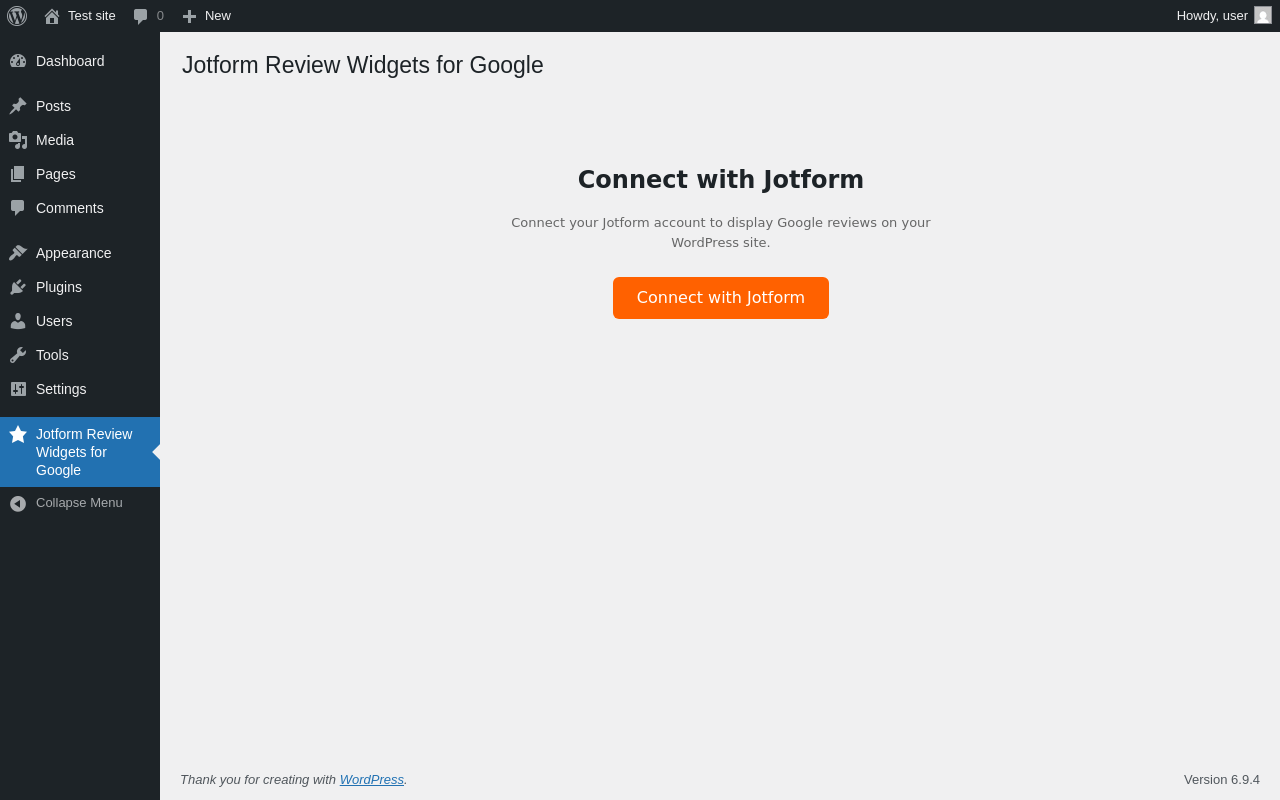Viewport: 1280px width, 800px height.
Task: Click the orange Connect with Jotform button
Action: (x=721, y=298)
